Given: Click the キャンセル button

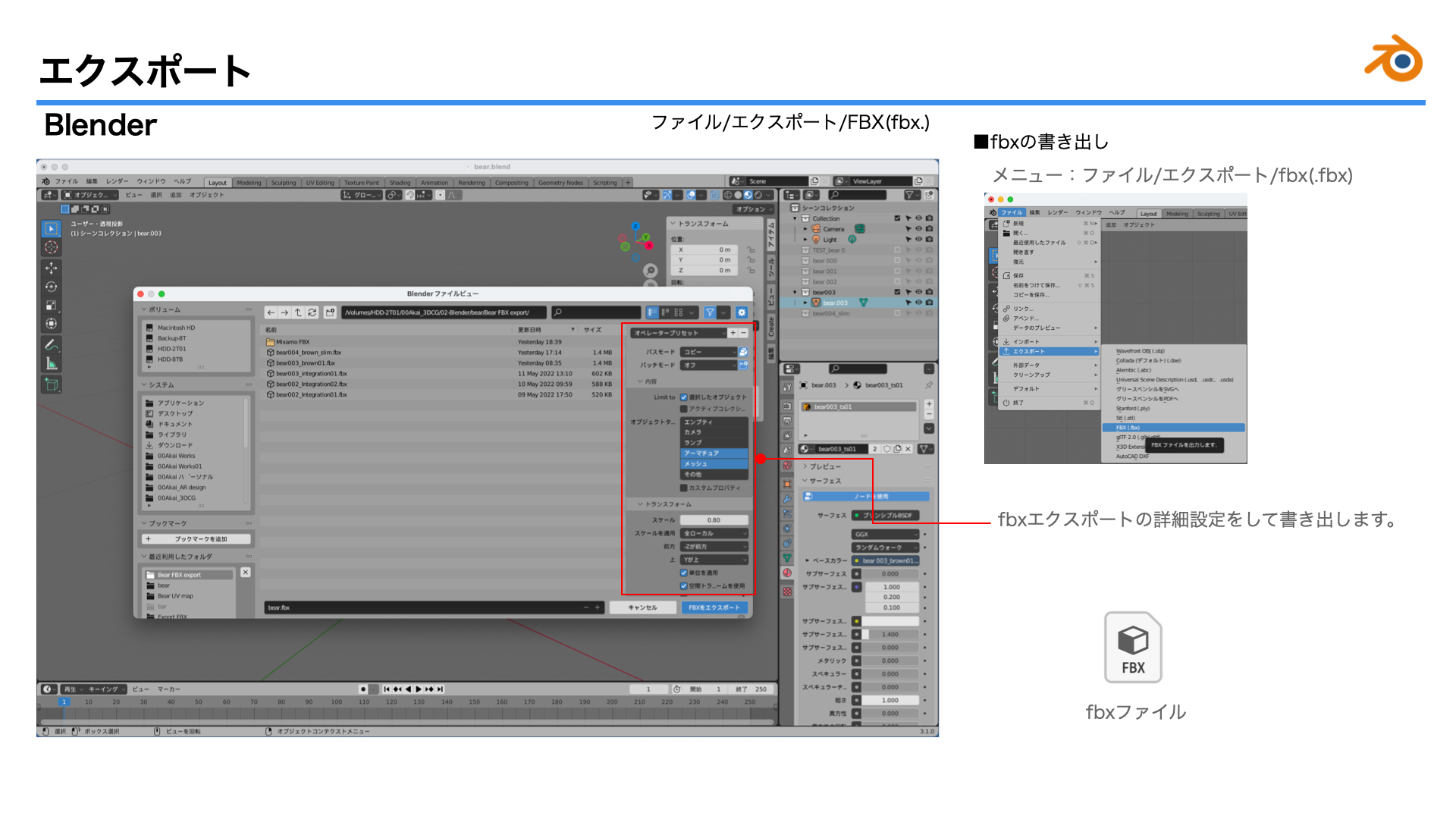Looking at the screenshot, I should [642, 607].
